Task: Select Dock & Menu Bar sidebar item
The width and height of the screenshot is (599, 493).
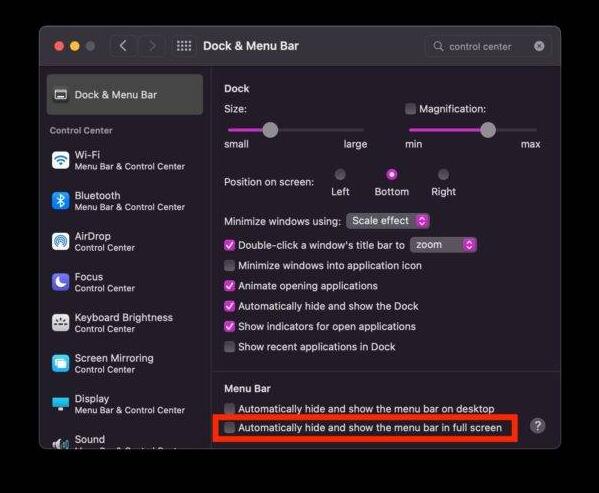Action: point(125,94)
